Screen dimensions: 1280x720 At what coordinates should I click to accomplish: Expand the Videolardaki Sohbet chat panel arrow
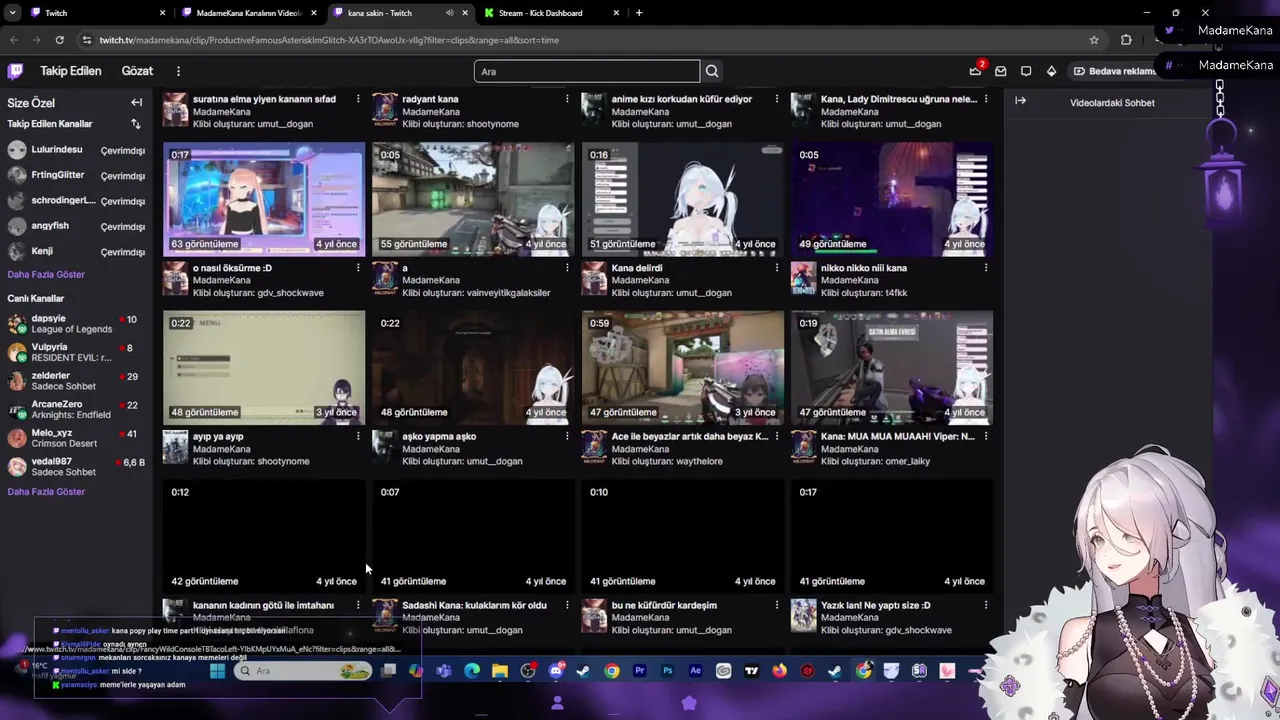(1020, 101)
